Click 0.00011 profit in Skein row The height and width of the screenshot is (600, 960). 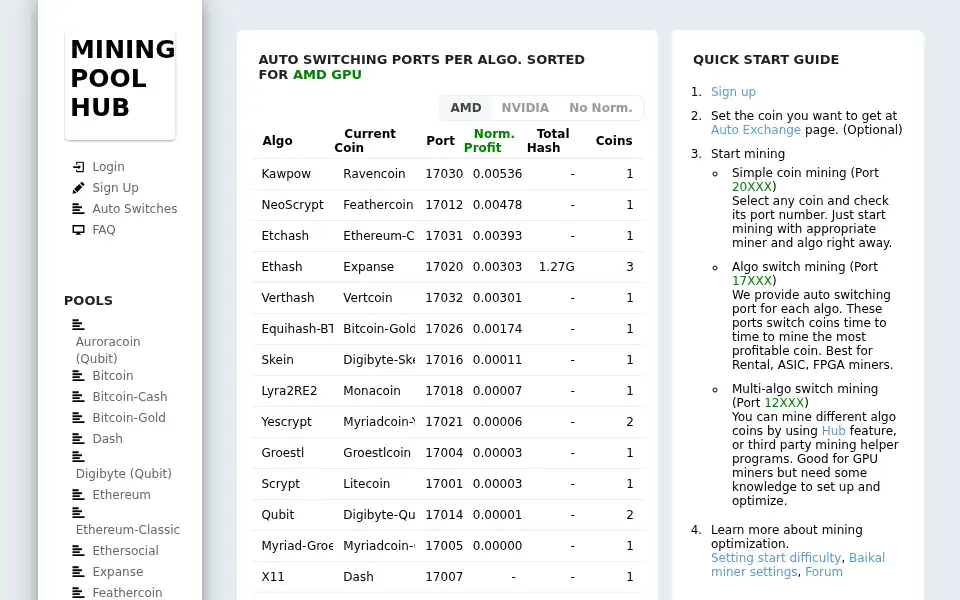(497, 359)
